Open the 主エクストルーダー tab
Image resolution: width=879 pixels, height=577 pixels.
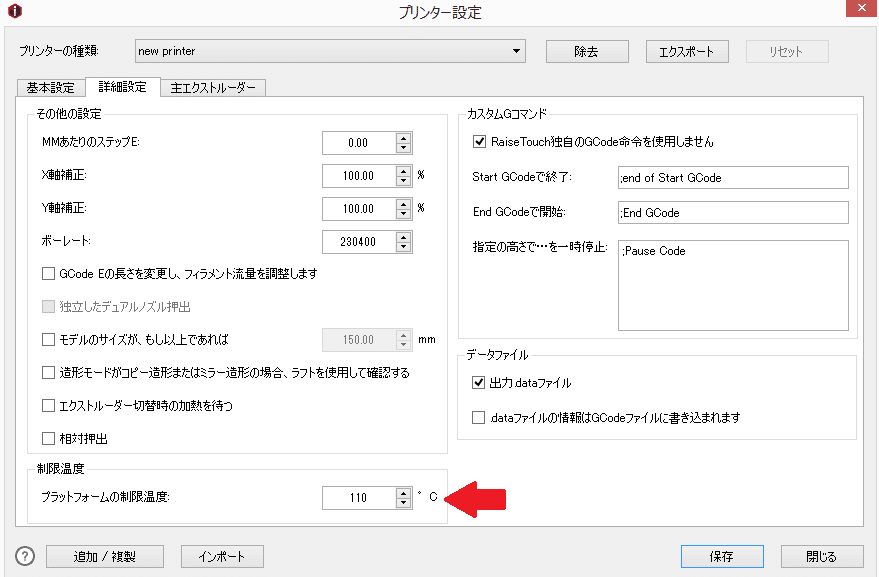coord(213,87)
